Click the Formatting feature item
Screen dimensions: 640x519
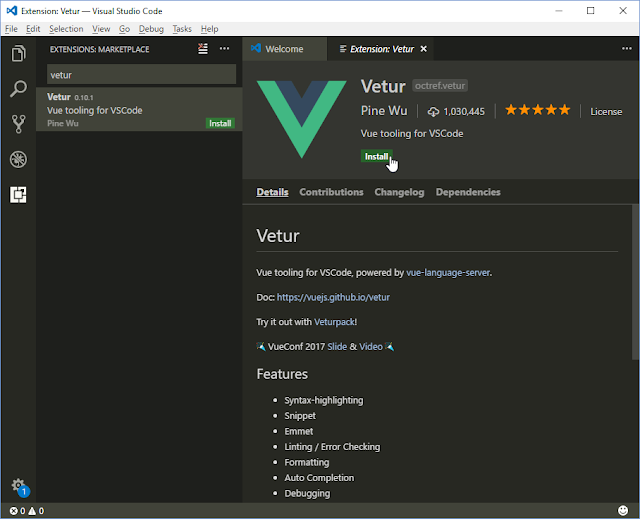(307, 462)
